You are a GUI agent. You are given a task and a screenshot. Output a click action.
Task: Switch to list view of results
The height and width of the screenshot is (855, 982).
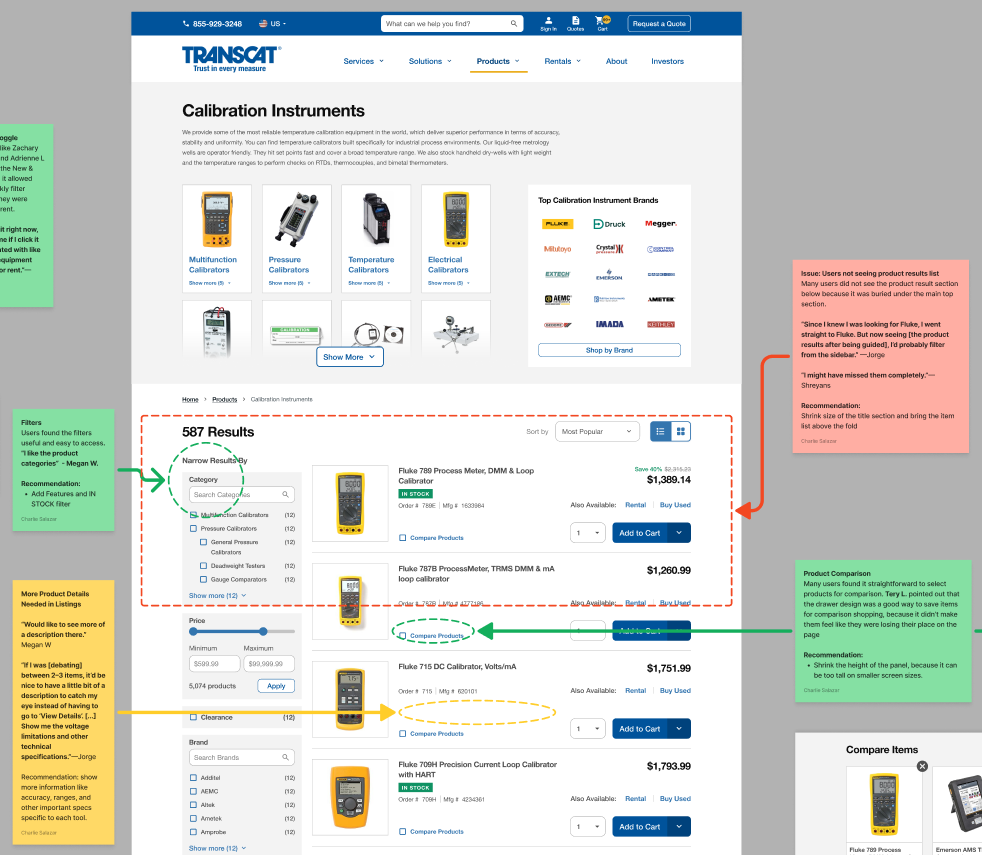coord(660,431)
